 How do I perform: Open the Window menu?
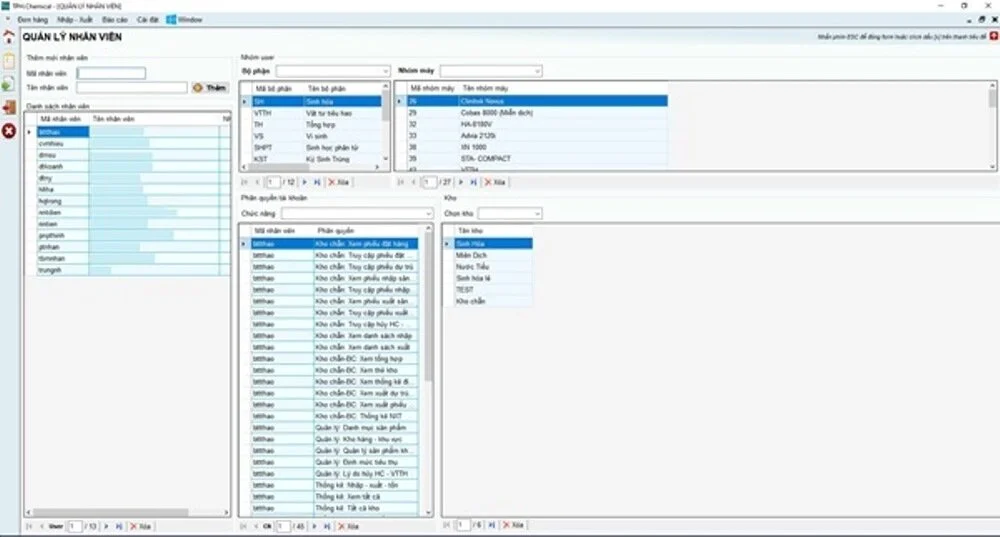point(190,20)
